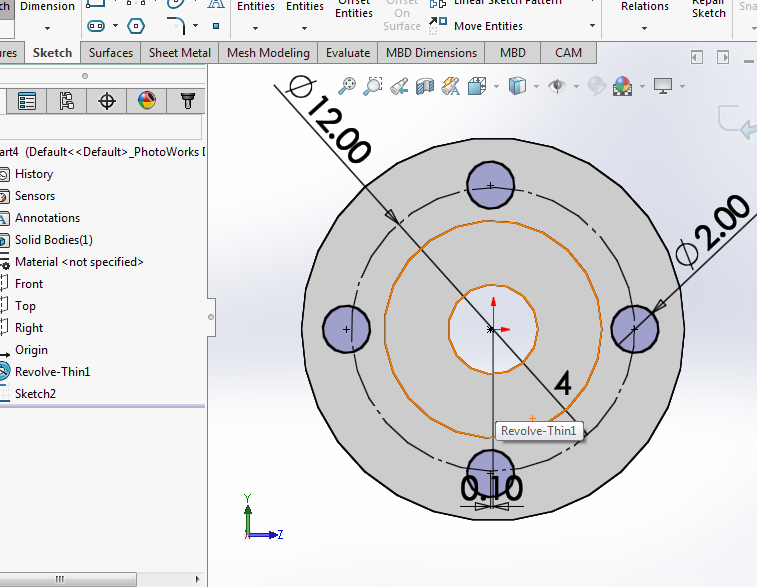
Task: Click the feature tree horizontal scrollbar
Action: pyautogui.click(x=68, y=579)
